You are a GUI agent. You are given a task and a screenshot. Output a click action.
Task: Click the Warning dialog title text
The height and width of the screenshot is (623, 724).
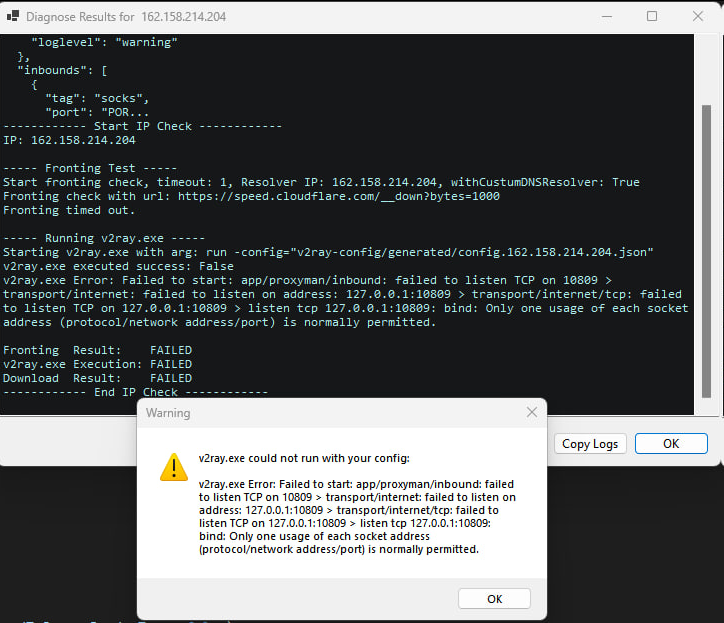168,413
